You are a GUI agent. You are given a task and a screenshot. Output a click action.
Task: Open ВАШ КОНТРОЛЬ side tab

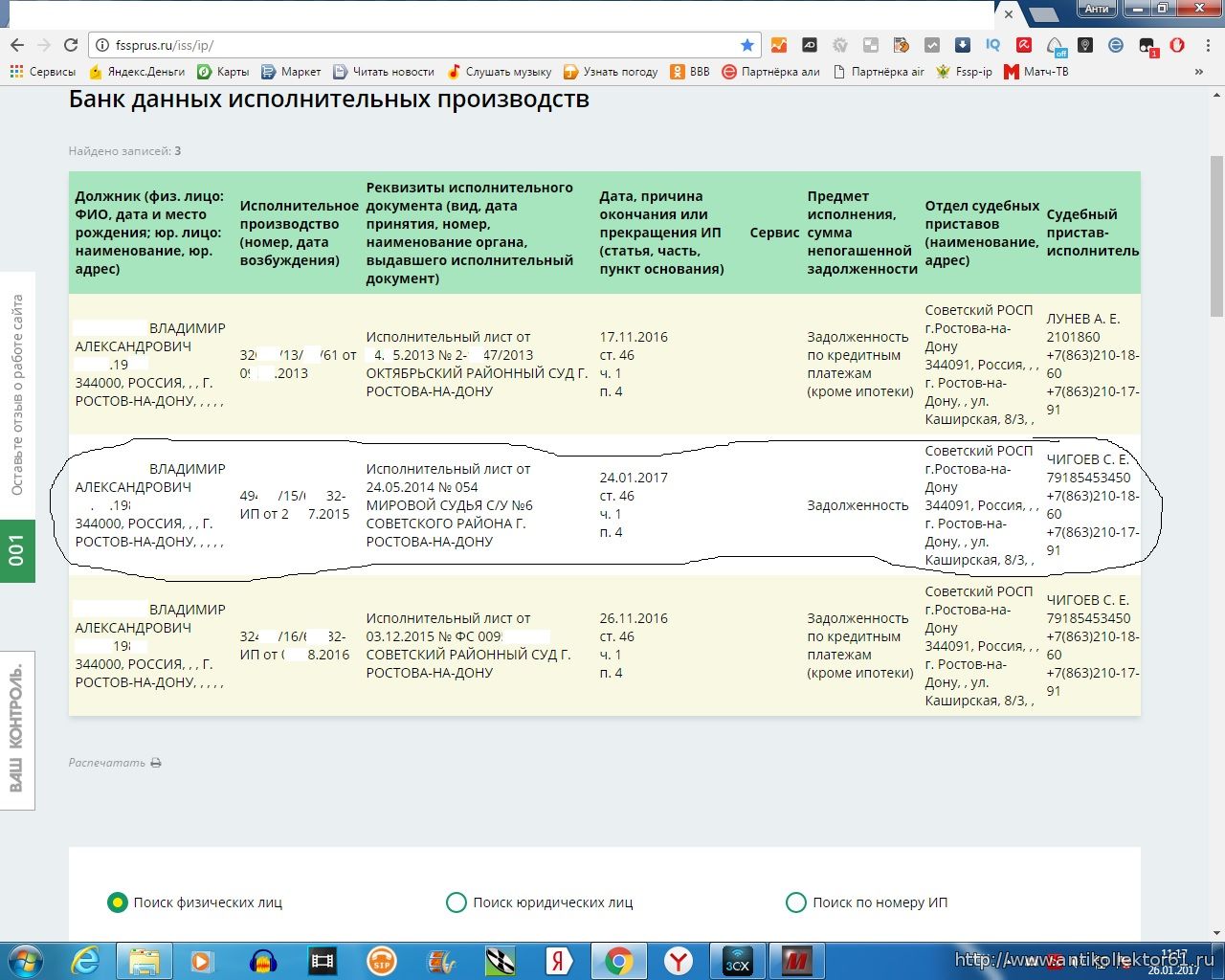coord(17,729)
